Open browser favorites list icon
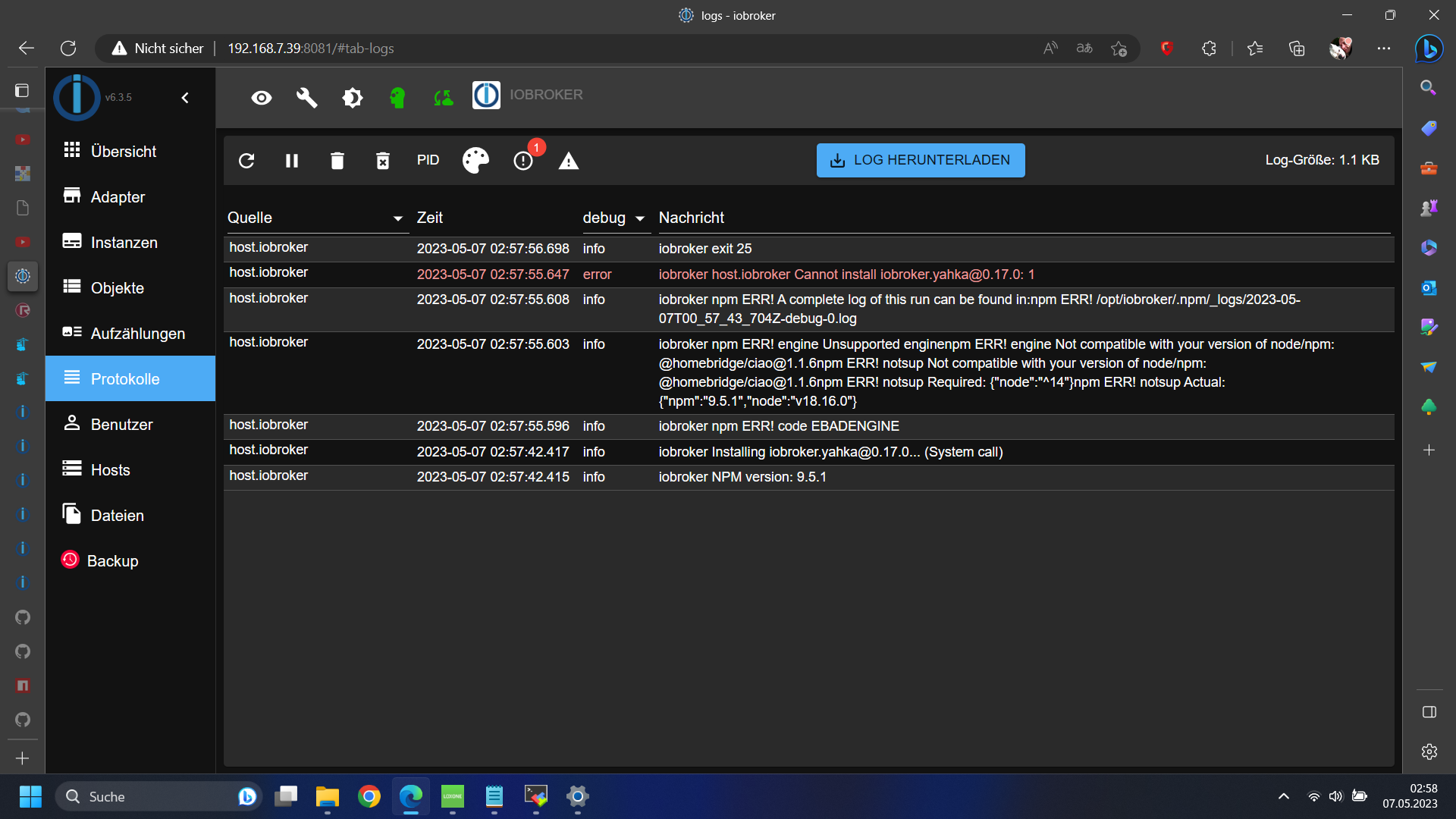This screenshot has width=1456, height=819. (1255, 49)
